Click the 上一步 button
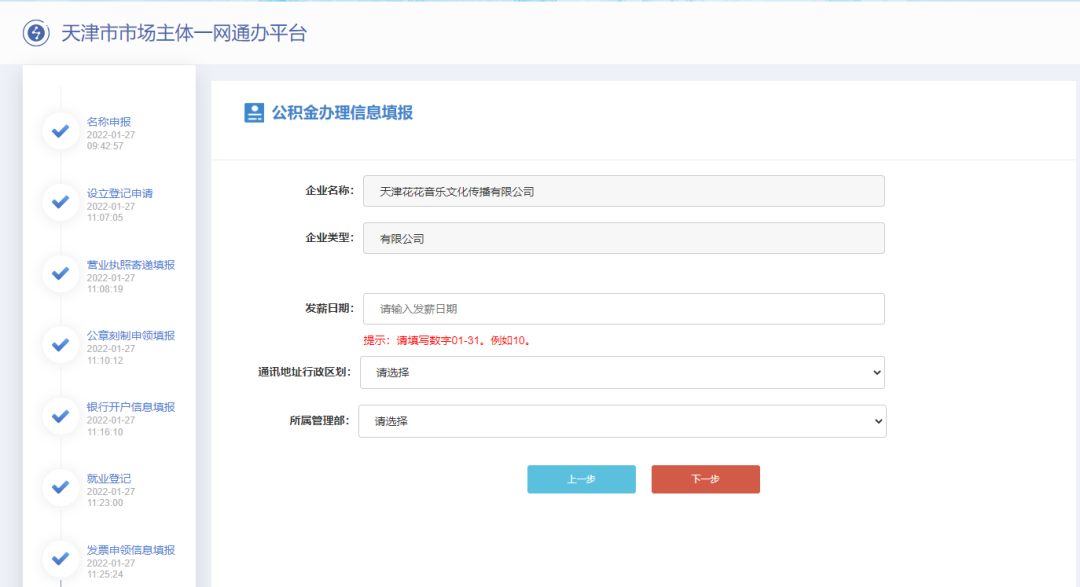1080x587 pixels. point(581,479)
